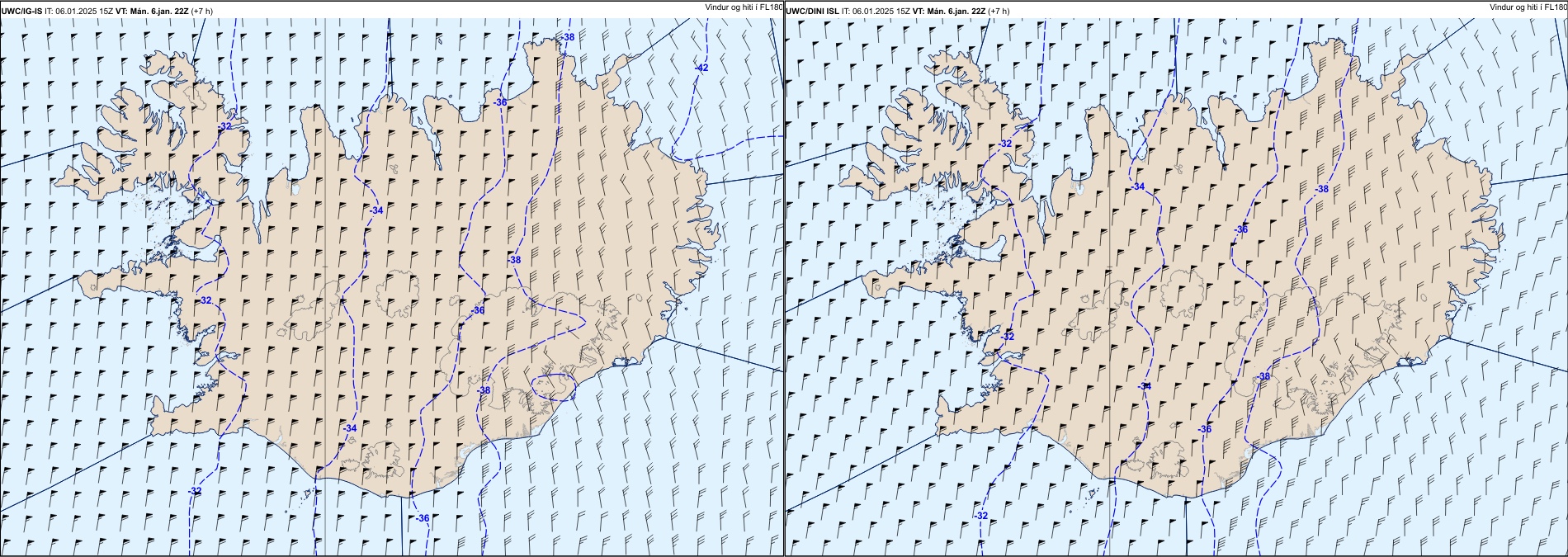Click 'VT: Mán. 6.jan. 22Z' in right map header

(x=949, y=11)
